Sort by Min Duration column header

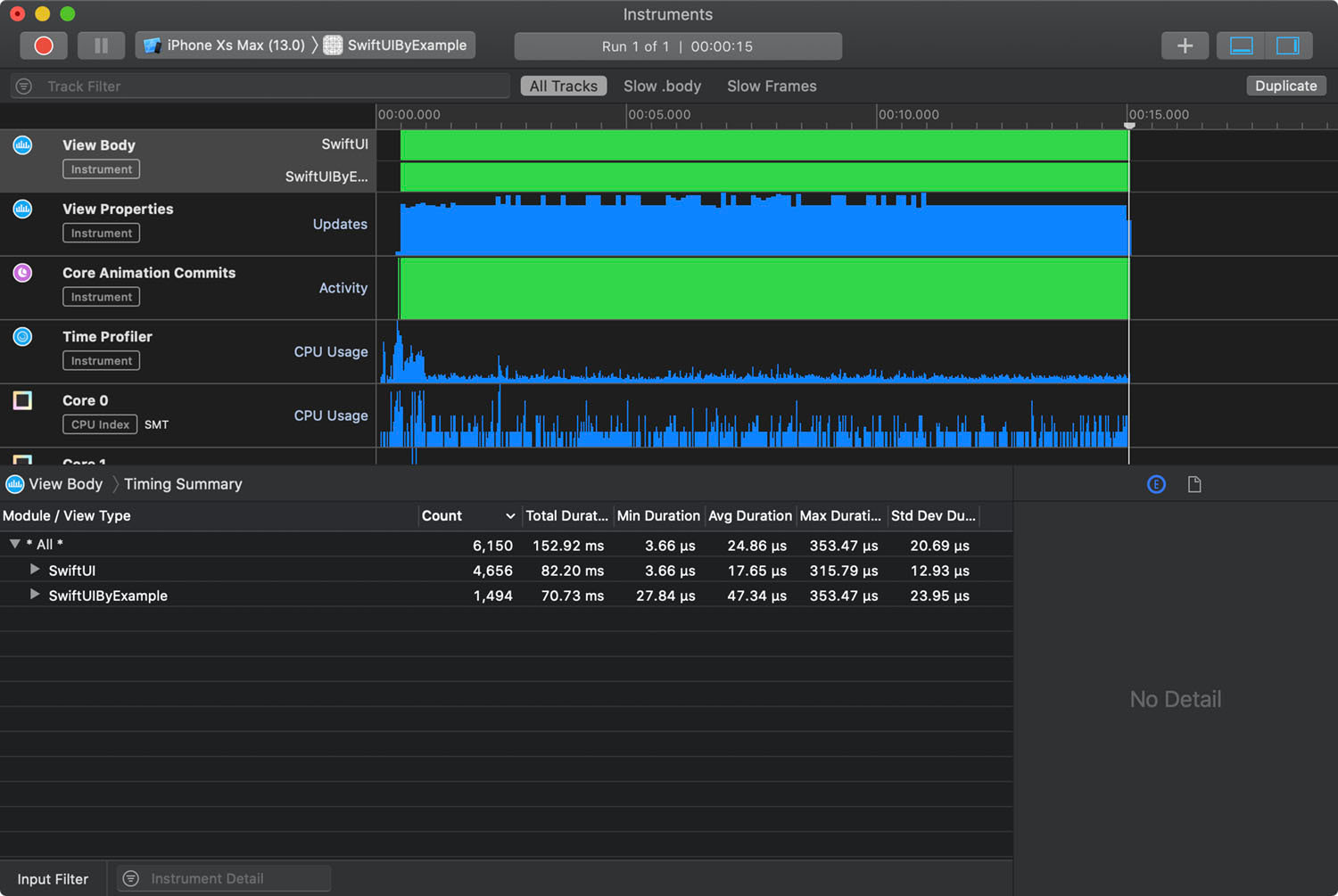point(658,516)
